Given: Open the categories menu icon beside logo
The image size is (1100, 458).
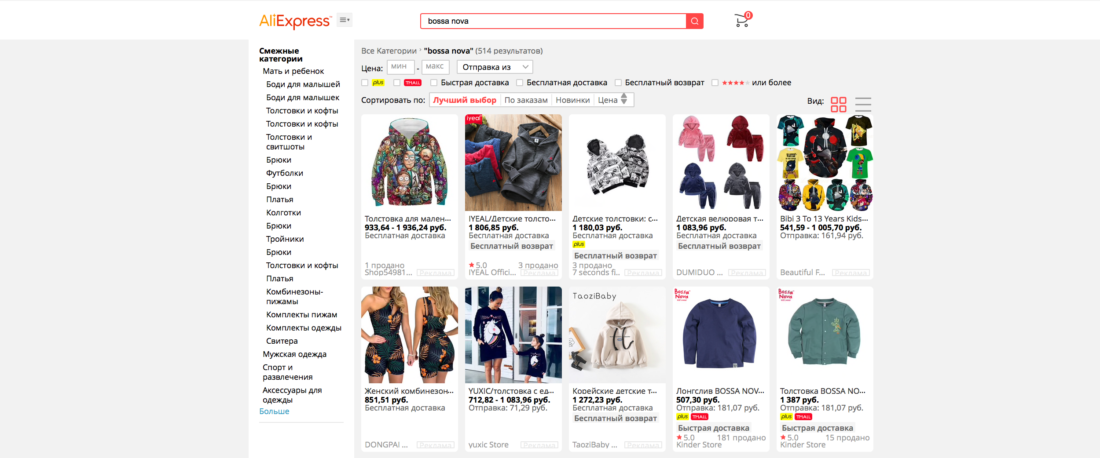Looking at the screenshot, I should [344, 20].
